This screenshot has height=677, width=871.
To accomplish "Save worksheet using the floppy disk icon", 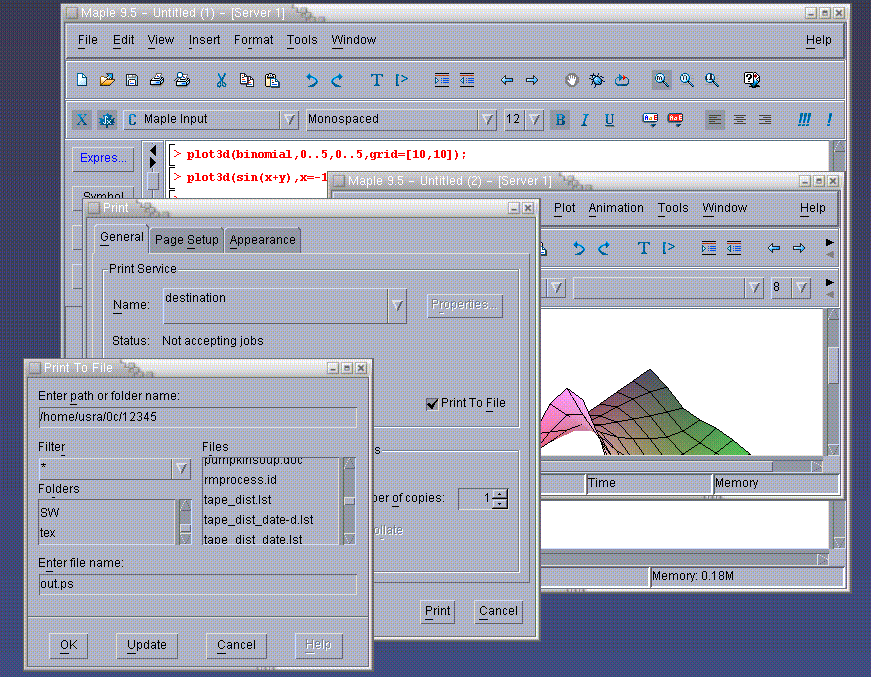I will tap(132, 79).
